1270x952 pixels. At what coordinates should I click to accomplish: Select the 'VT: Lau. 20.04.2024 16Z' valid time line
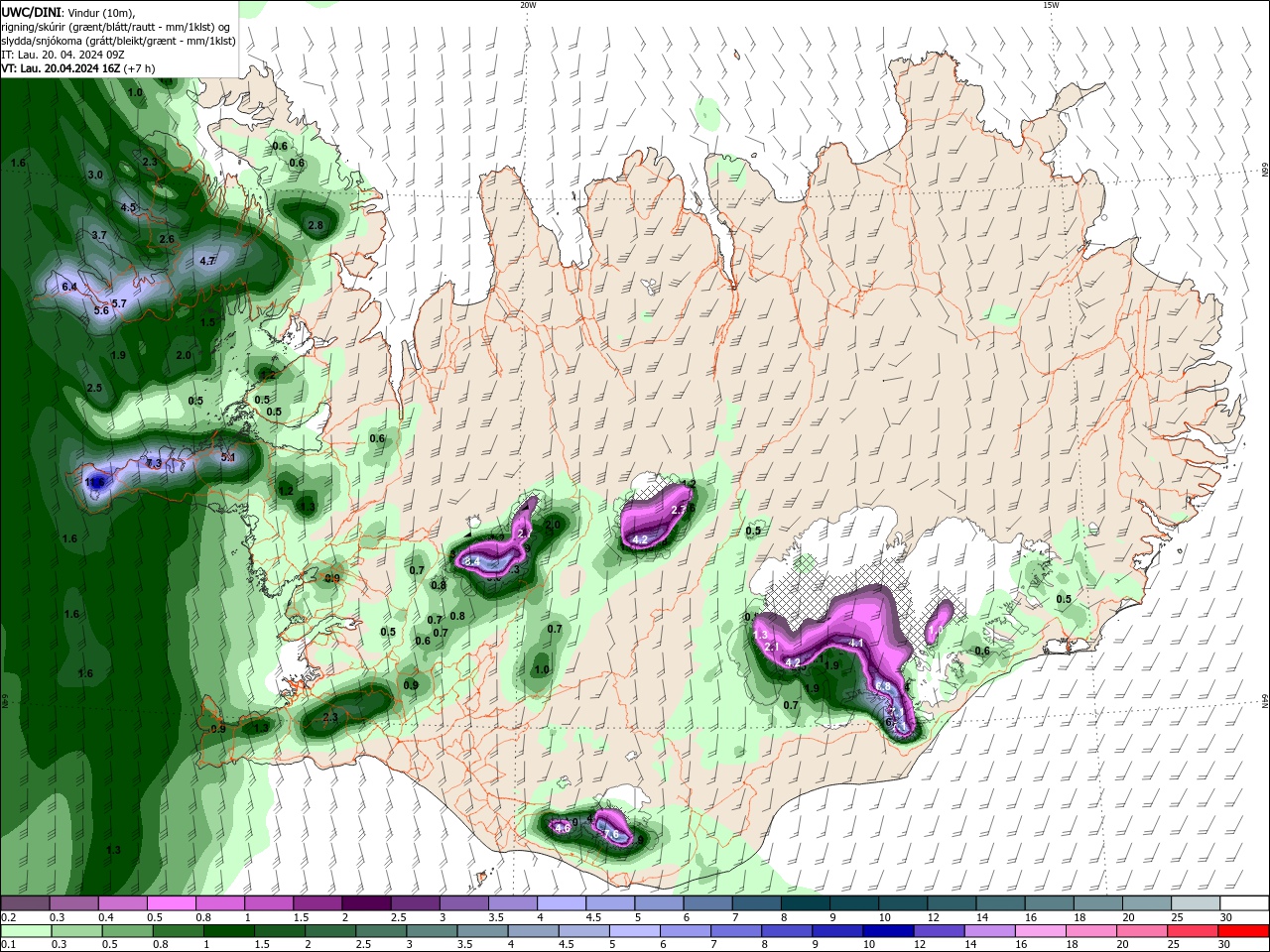(x=60, y=67)
